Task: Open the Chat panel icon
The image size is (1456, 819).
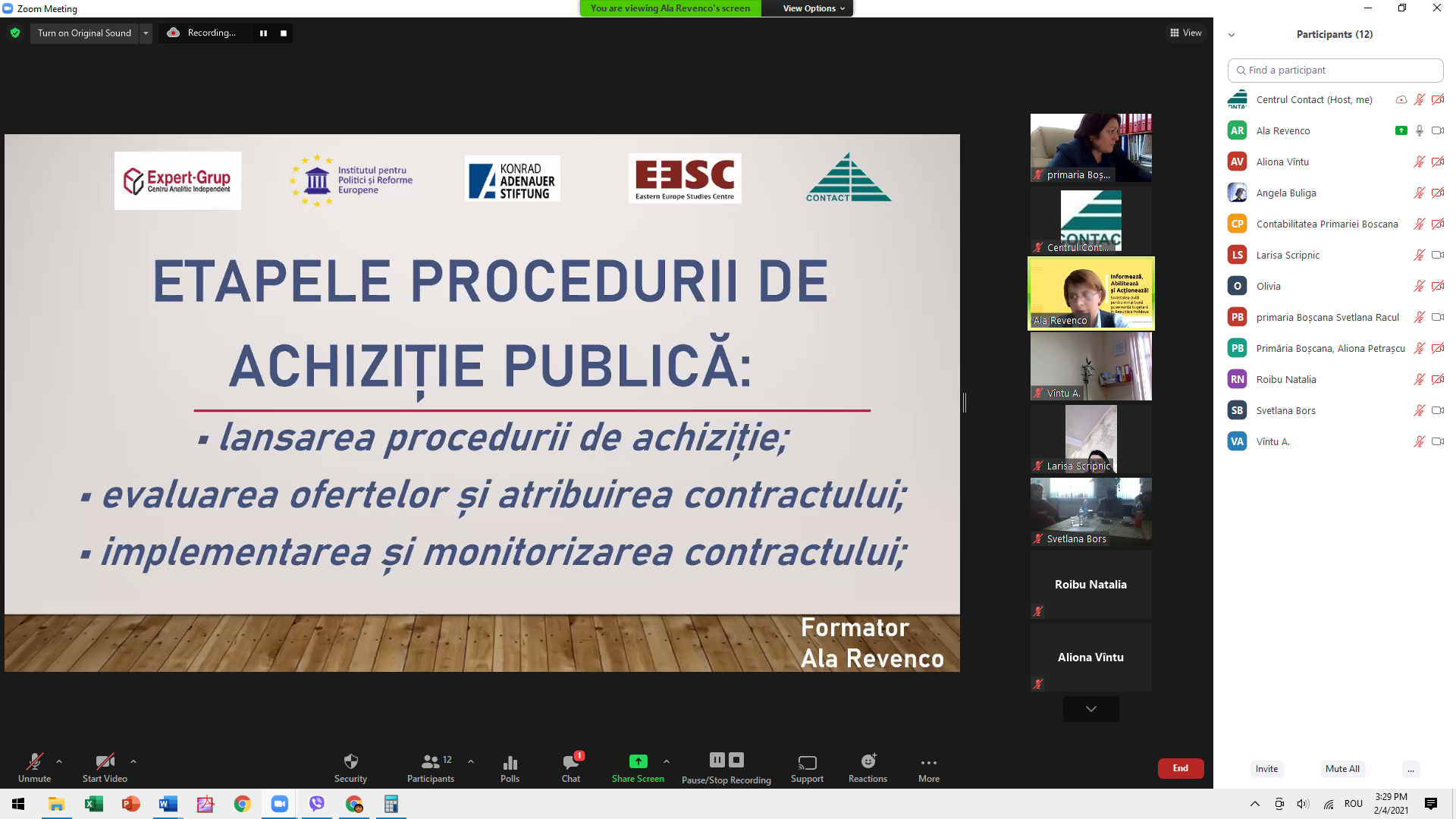Action: 570,762
